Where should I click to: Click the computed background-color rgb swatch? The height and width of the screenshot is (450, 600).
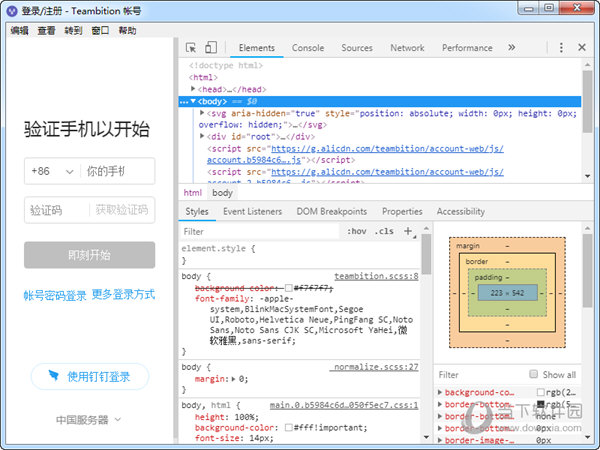click(541, 392)
